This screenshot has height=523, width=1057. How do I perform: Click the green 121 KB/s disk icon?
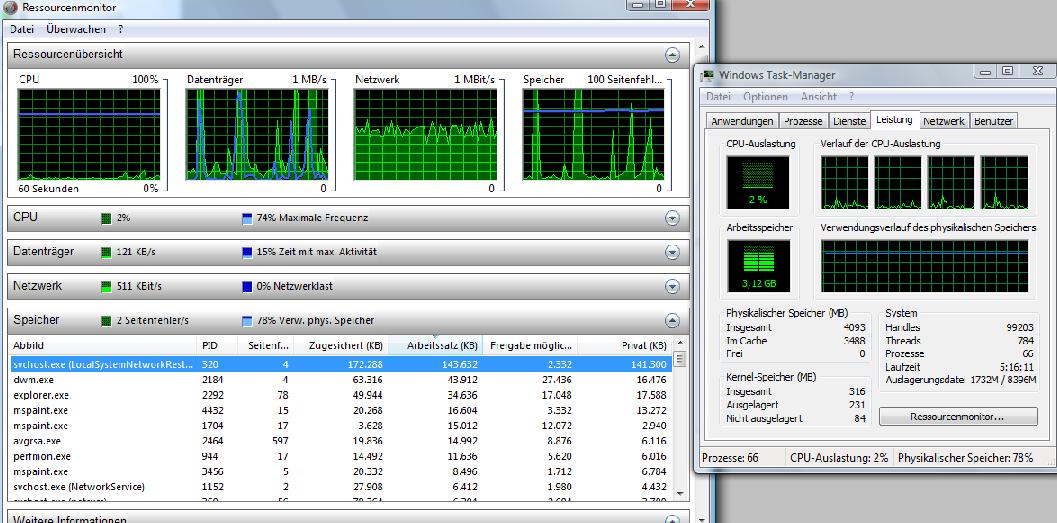(106, 252)
